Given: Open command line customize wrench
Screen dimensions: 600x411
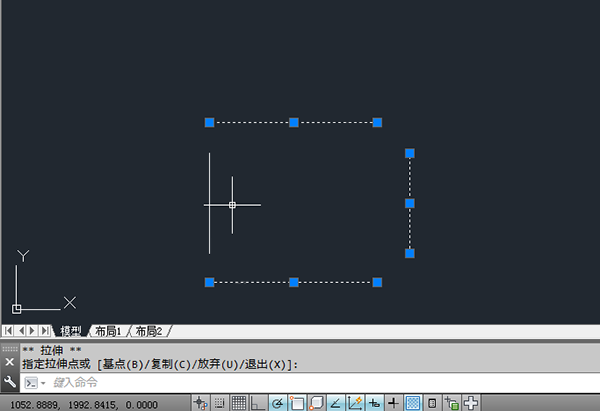Looking at the screenshot, I should click(10, 382).
